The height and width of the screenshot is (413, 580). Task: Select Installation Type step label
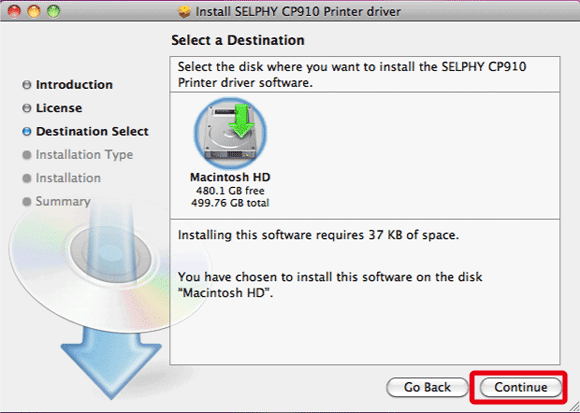pos(84,155)
